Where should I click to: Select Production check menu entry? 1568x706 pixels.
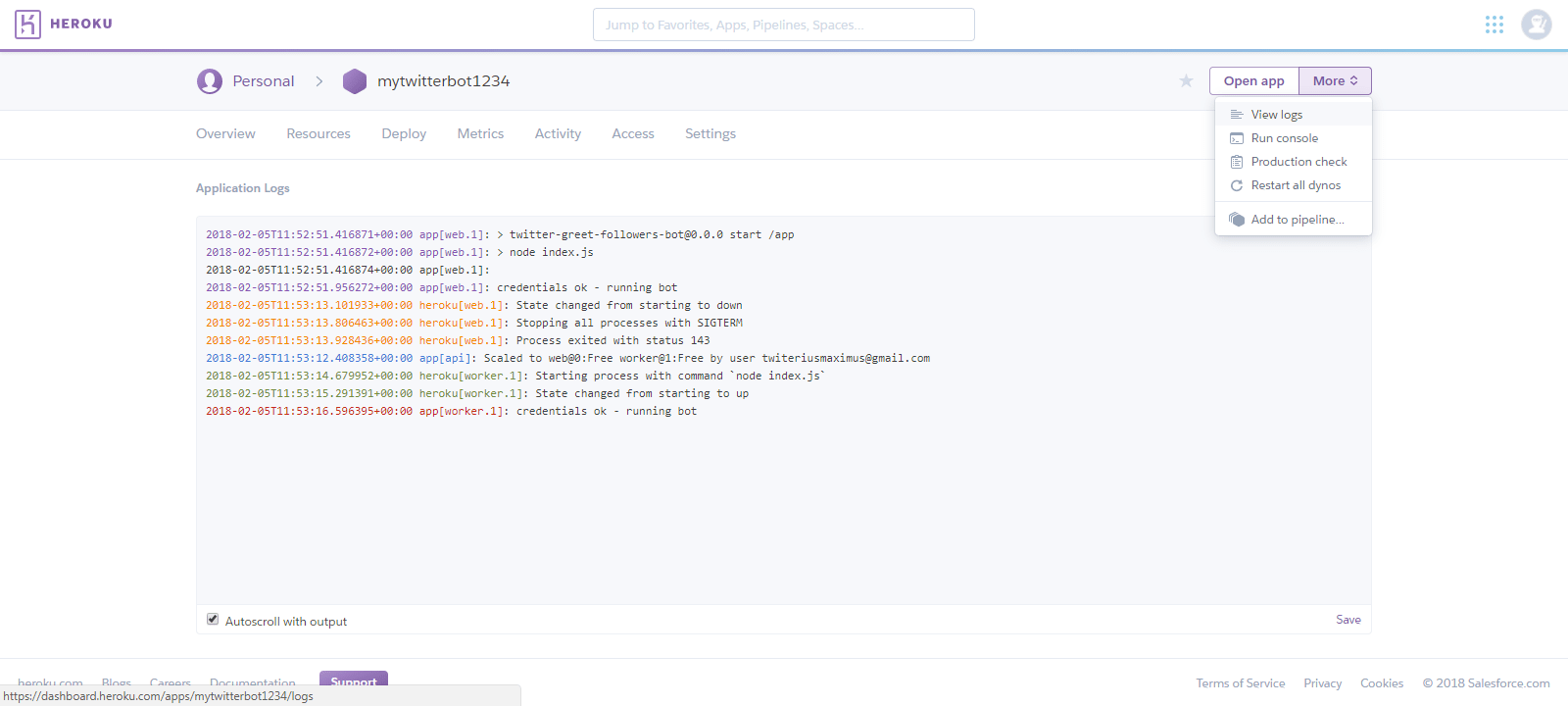[x=1294, y=162]
